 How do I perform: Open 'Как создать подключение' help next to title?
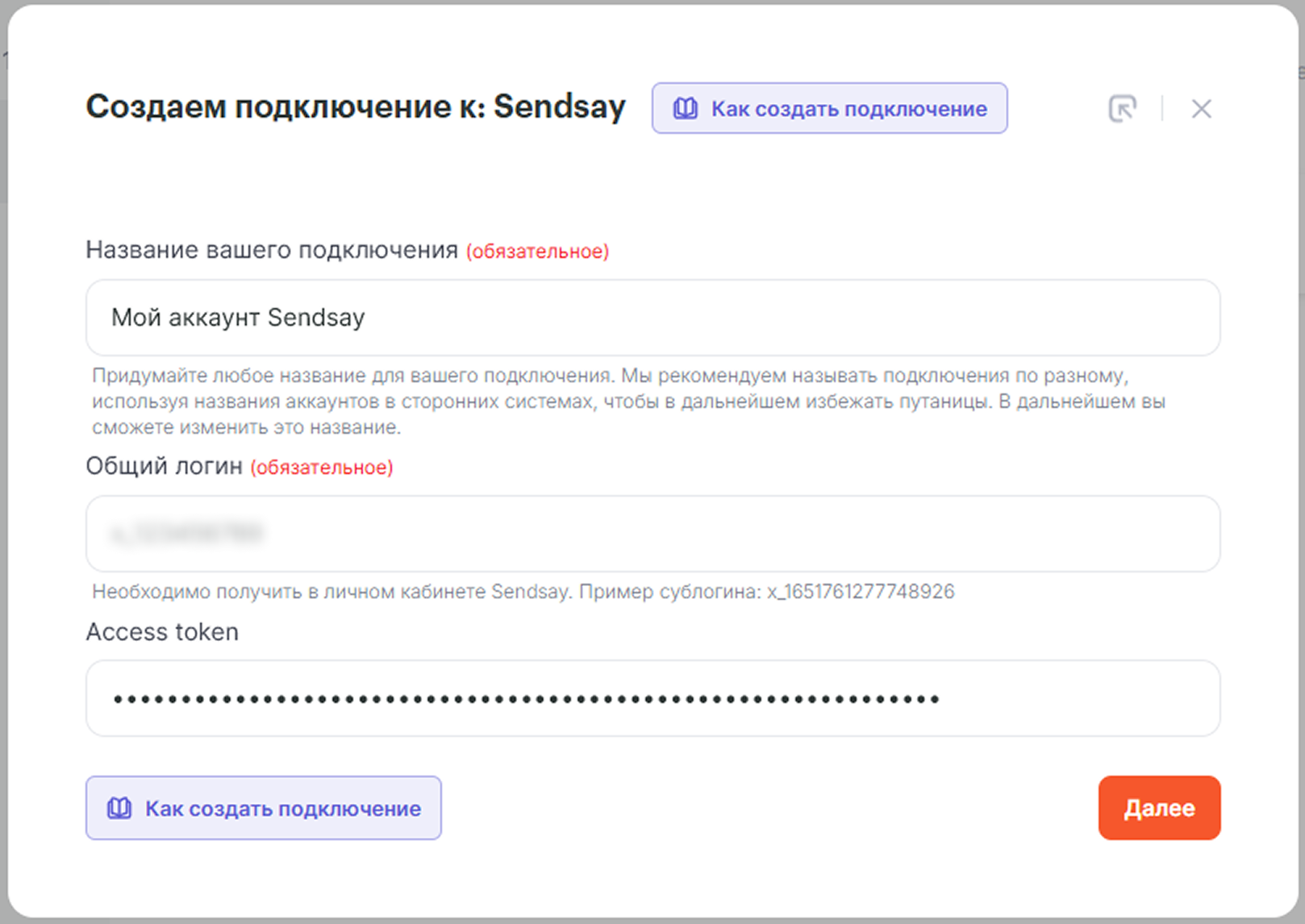(848, 109)
